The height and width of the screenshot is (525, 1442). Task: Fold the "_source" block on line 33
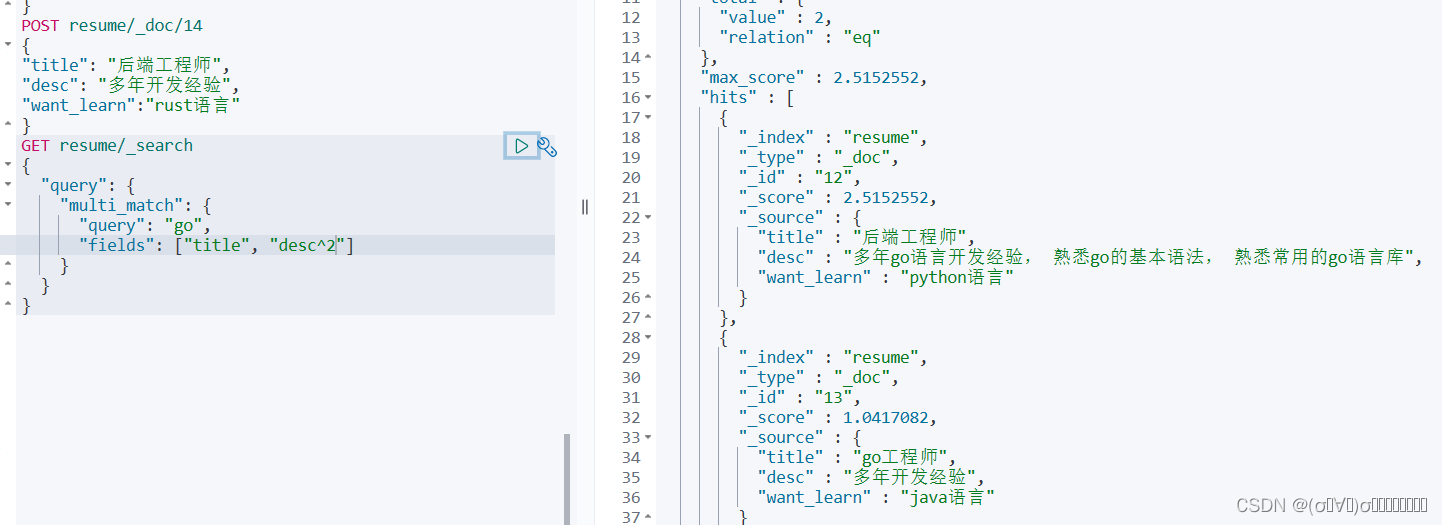tap(648, 437)
